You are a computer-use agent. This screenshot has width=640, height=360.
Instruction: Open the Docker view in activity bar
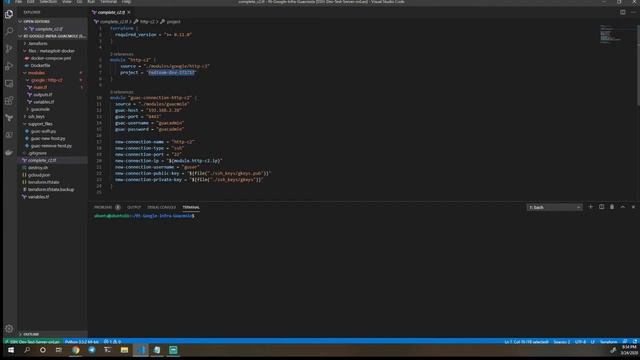point(9,152)
